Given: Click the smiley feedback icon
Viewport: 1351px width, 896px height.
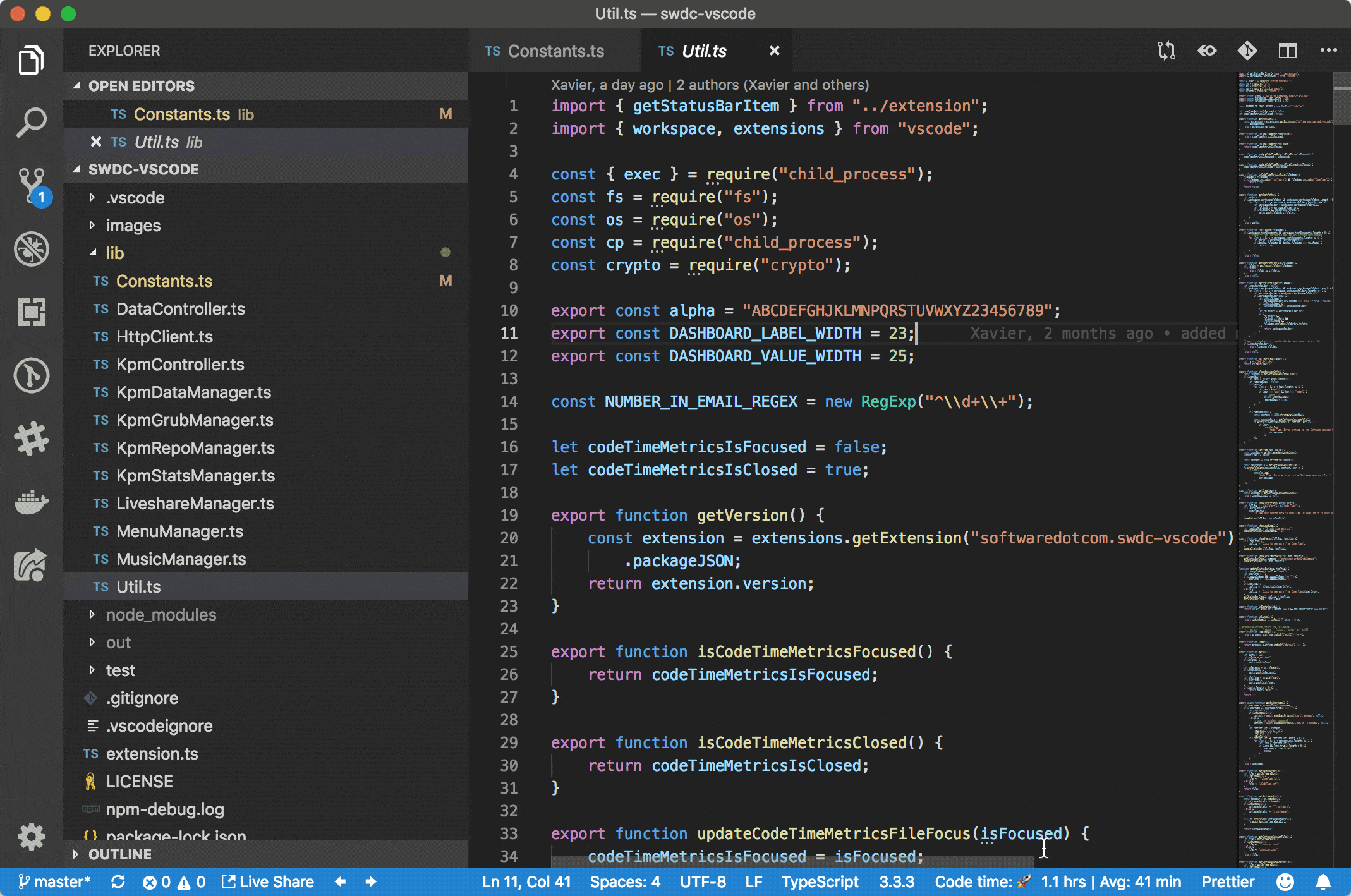Looking at the screenshot, I should pyautogui.click(x=1285, y=881).
